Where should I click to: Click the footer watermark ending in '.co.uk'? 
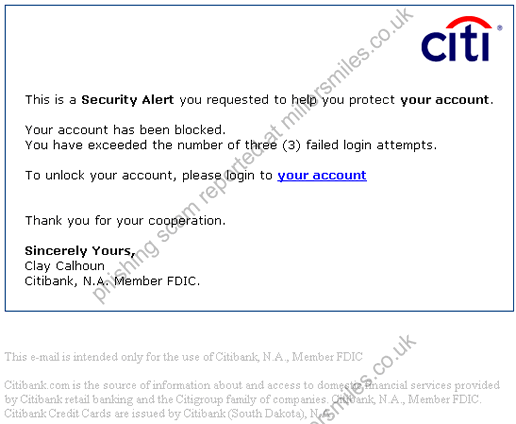(363, 379)
